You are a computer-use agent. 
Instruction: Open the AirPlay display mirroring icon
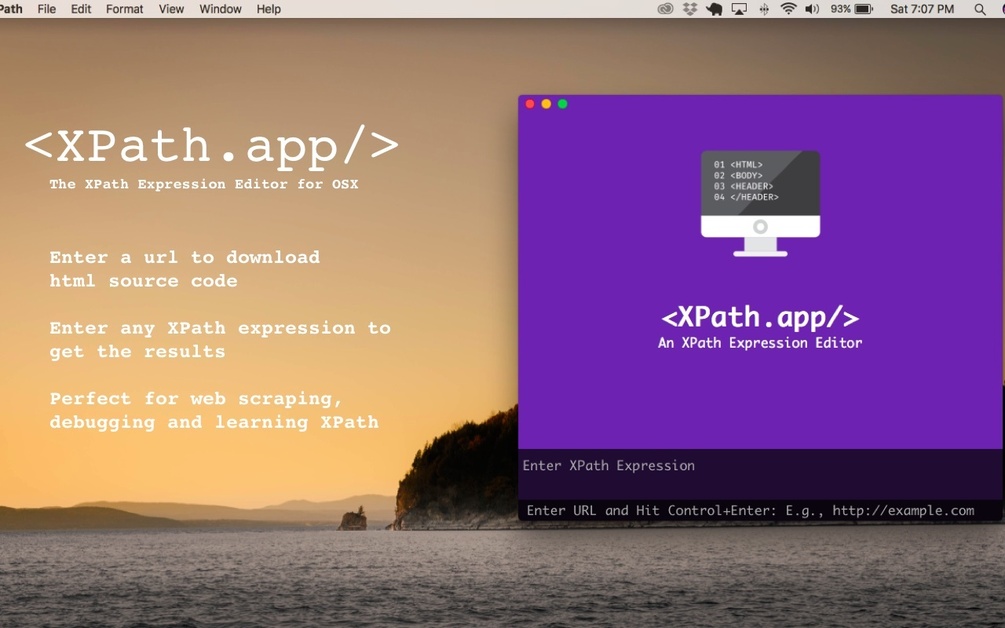click(x=739, y=9)
